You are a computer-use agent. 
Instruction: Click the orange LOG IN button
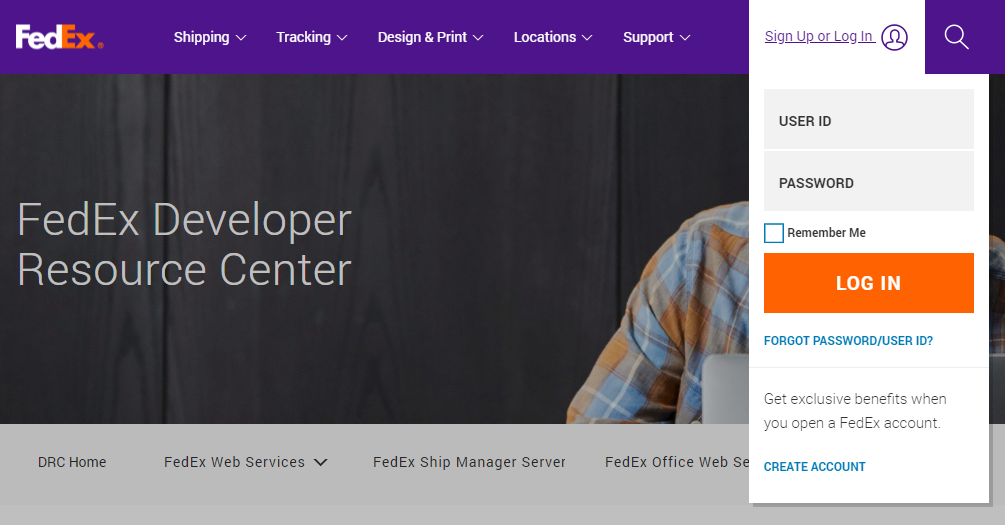pos(868,283)
